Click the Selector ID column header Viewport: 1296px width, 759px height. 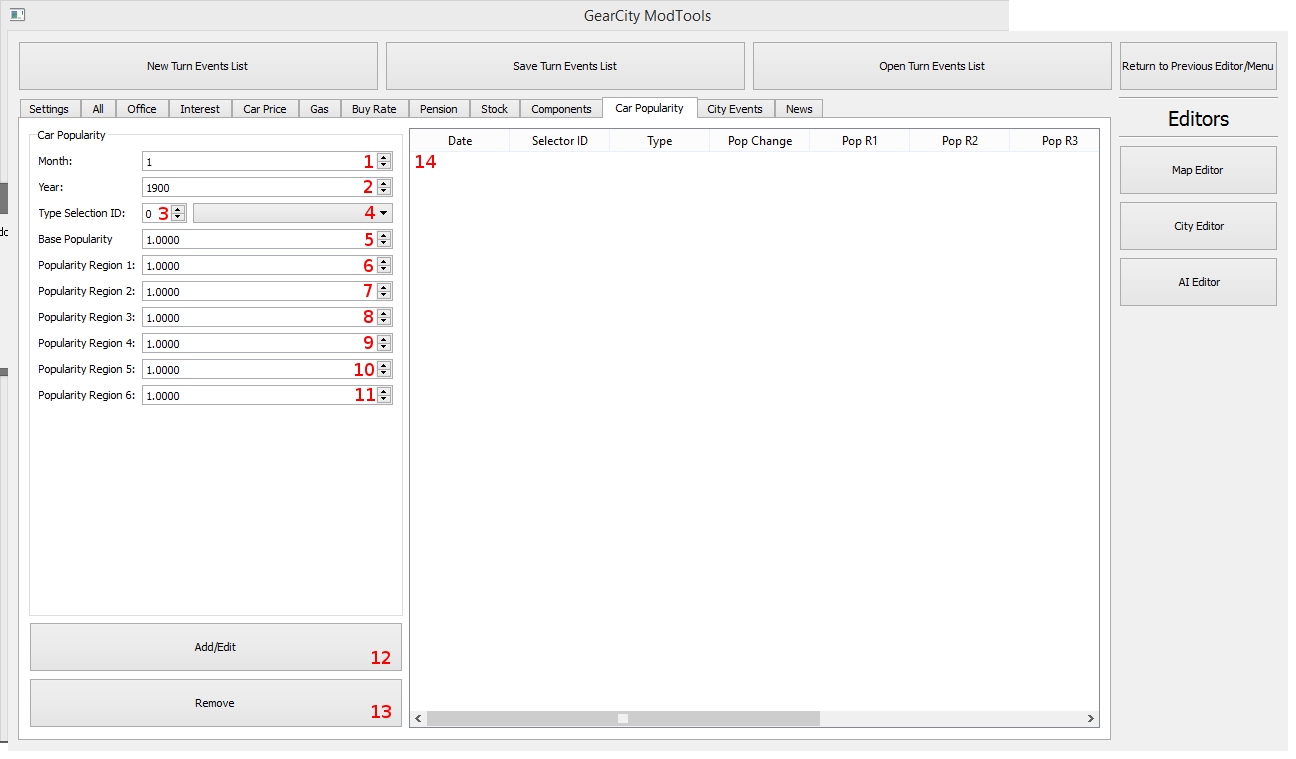[560, 141]
